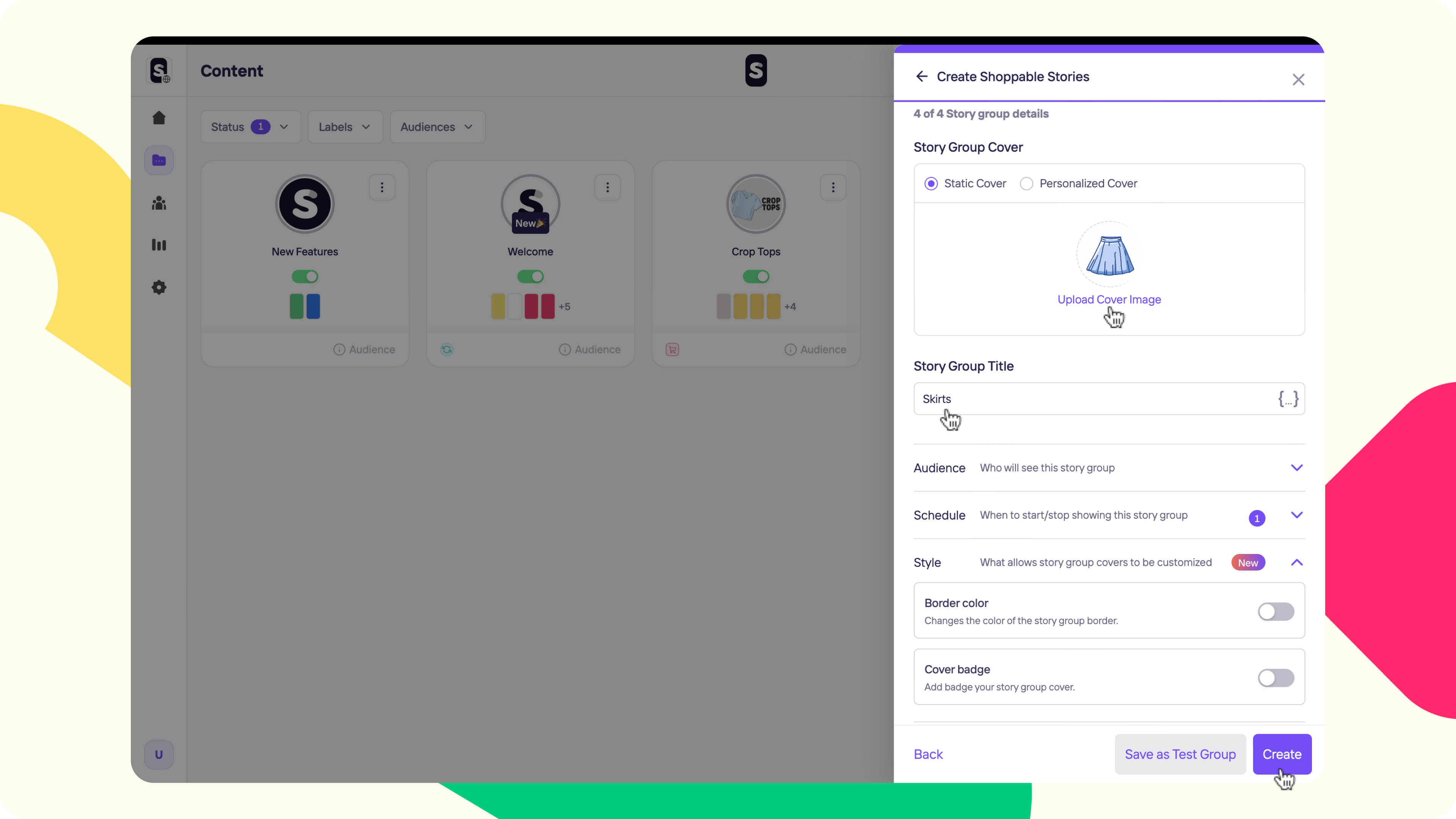This screenshot has width=1456, height=819.
Task: Expand the Schedule section chevron
Action: click(1297, 515)
